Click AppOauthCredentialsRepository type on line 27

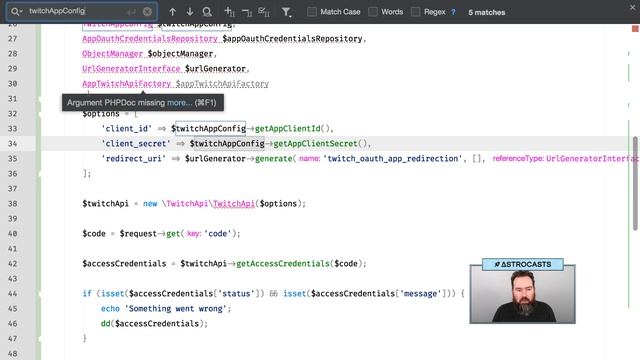[150, 38]
